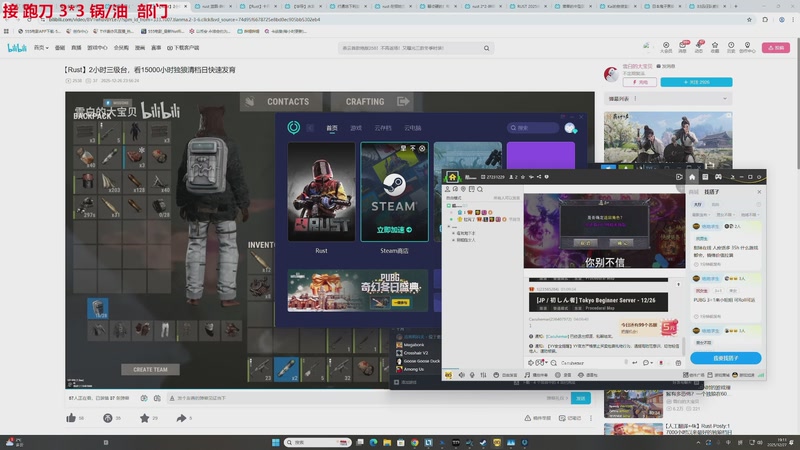This screenshot has width=800, height=450.
Task: Click the accelerator user avatar icon
Action: coord(570,128)
